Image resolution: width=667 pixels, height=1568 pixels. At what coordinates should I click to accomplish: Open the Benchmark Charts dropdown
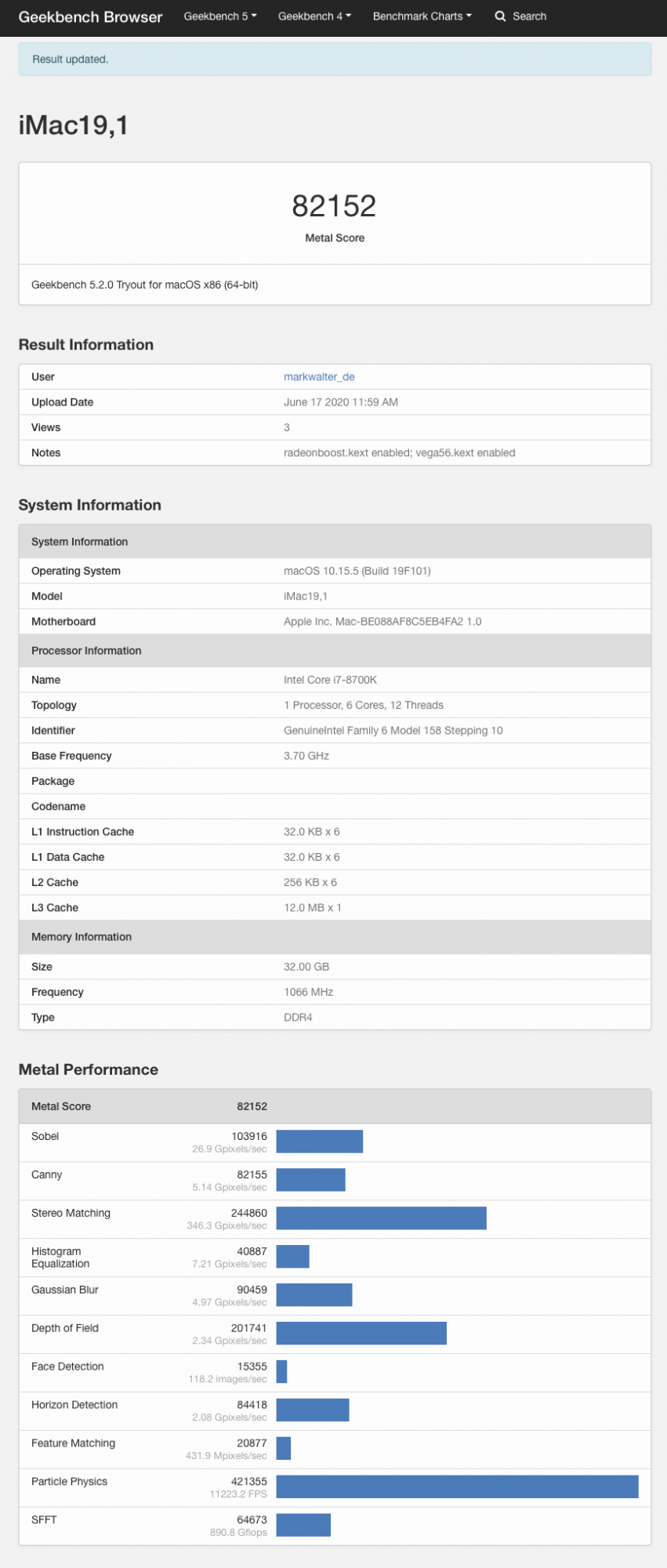422,16
